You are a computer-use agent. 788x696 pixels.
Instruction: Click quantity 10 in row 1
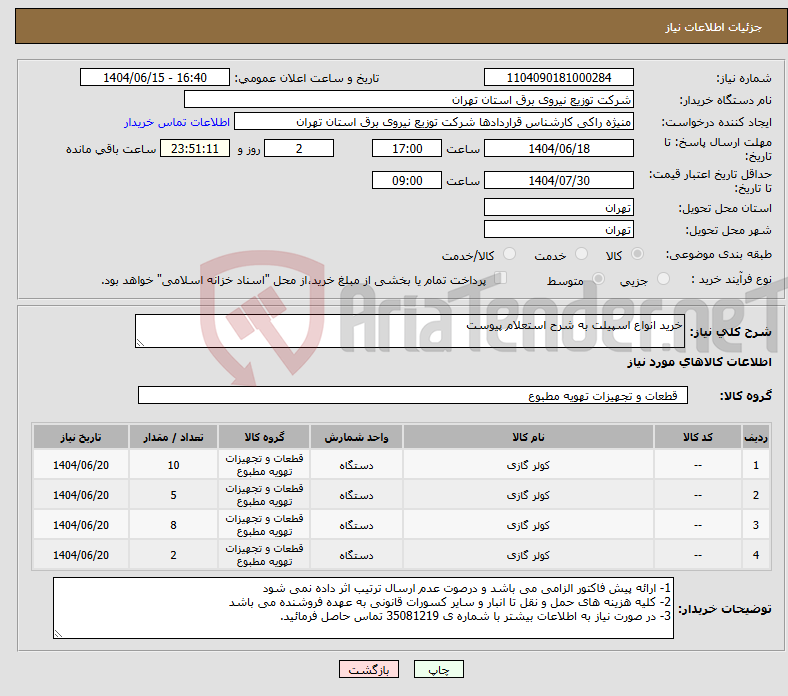173,465
